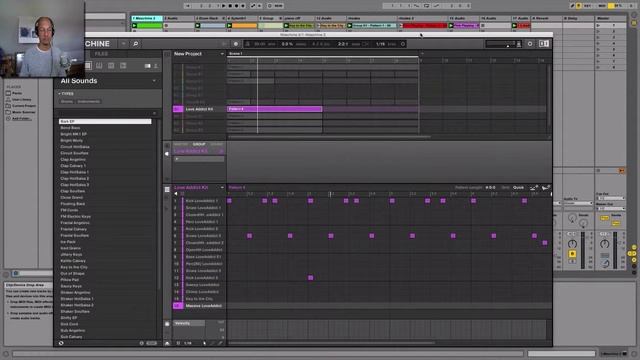Click the lone note on row 12
The width and height of the screenshot is (640, 360).
click(311, 278)
